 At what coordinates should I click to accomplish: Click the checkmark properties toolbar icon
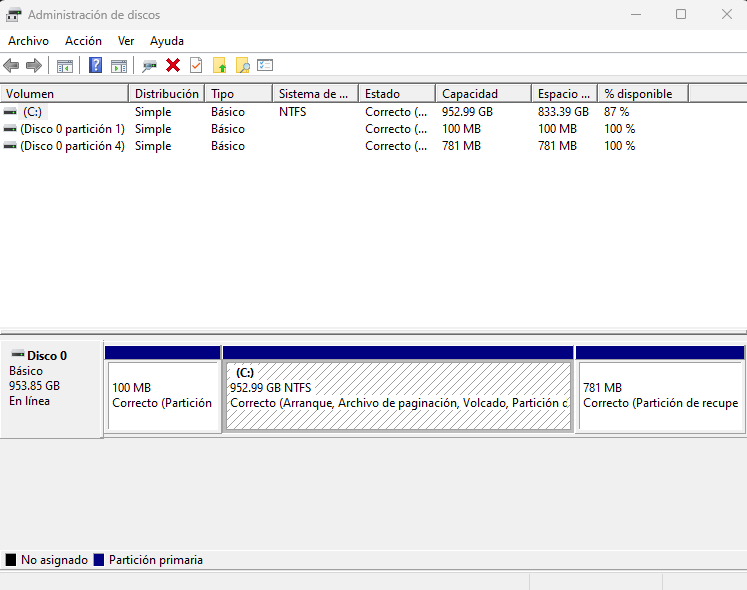coord(196,65)
